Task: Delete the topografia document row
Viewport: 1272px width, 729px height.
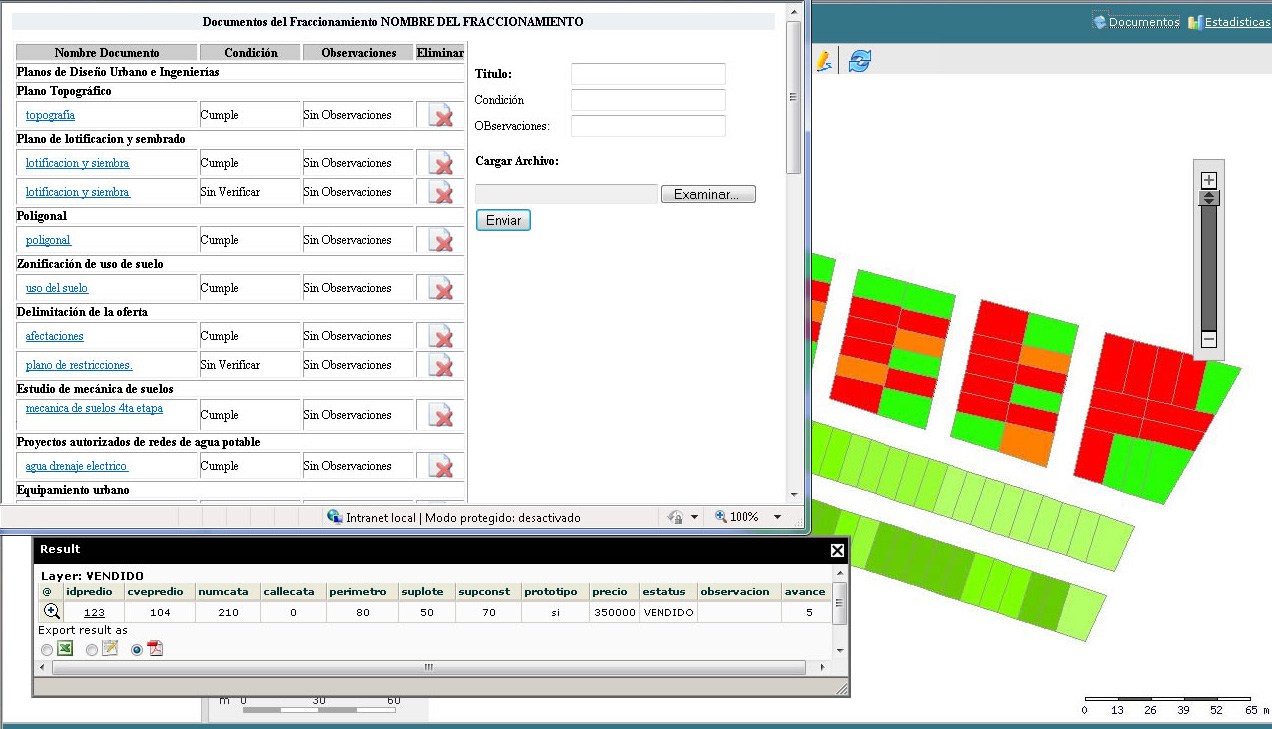Action: pyautogui.click(x=440, y=115)
